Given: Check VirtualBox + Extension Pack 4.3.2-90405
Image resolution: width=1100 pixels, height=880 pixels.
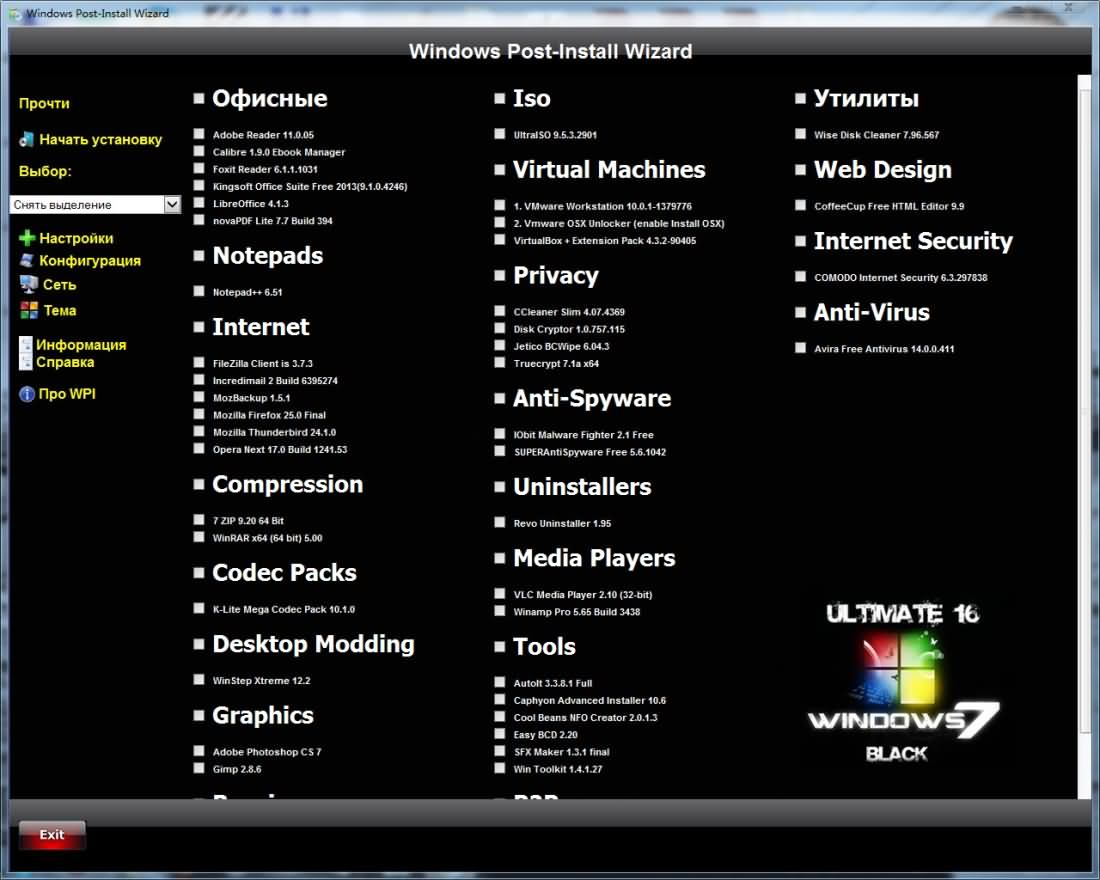Looking at the screenshot, I should [499, 240].
